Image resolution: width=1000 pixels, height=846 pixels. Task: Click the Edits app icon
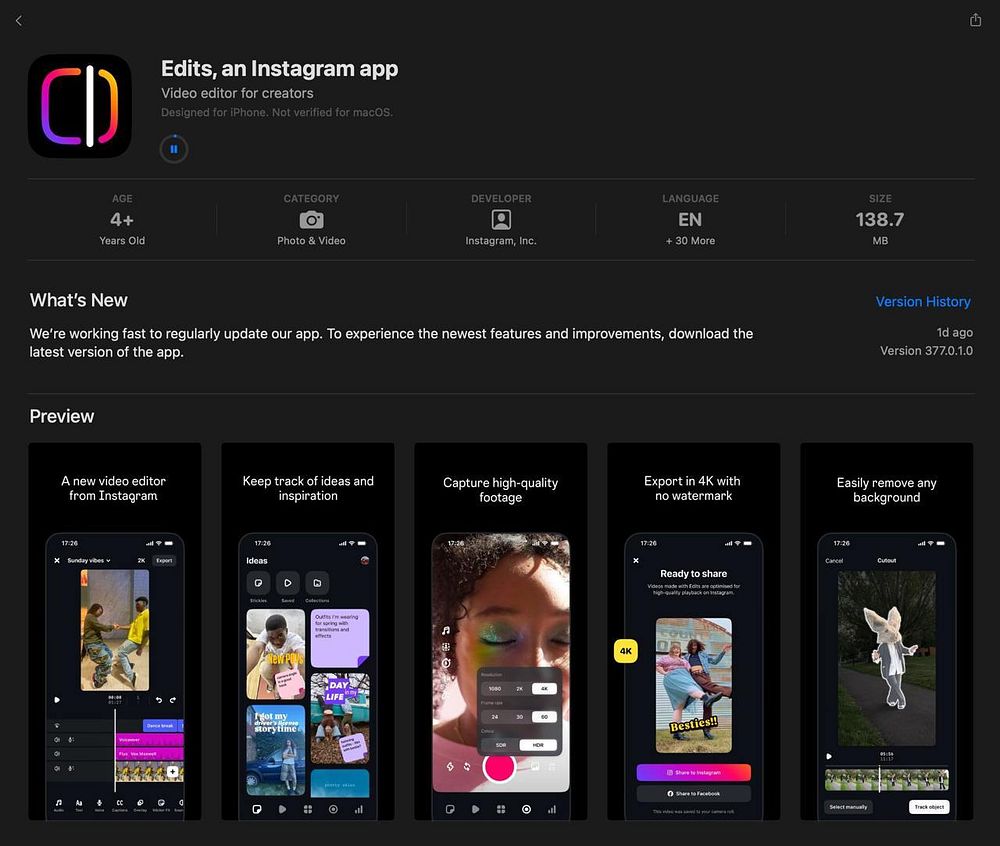point(80,106)
